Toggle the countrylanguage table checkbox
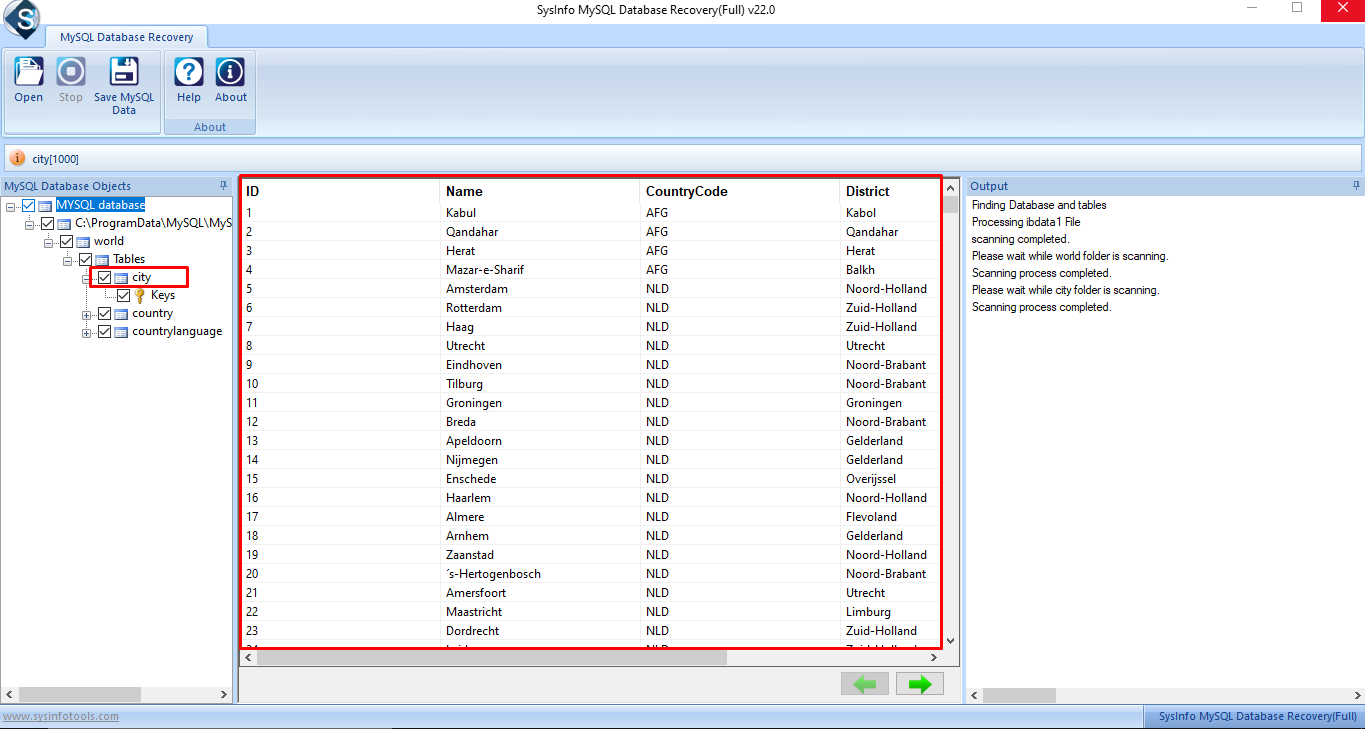This screenshot has width=1365, height=729. point(105,332)
